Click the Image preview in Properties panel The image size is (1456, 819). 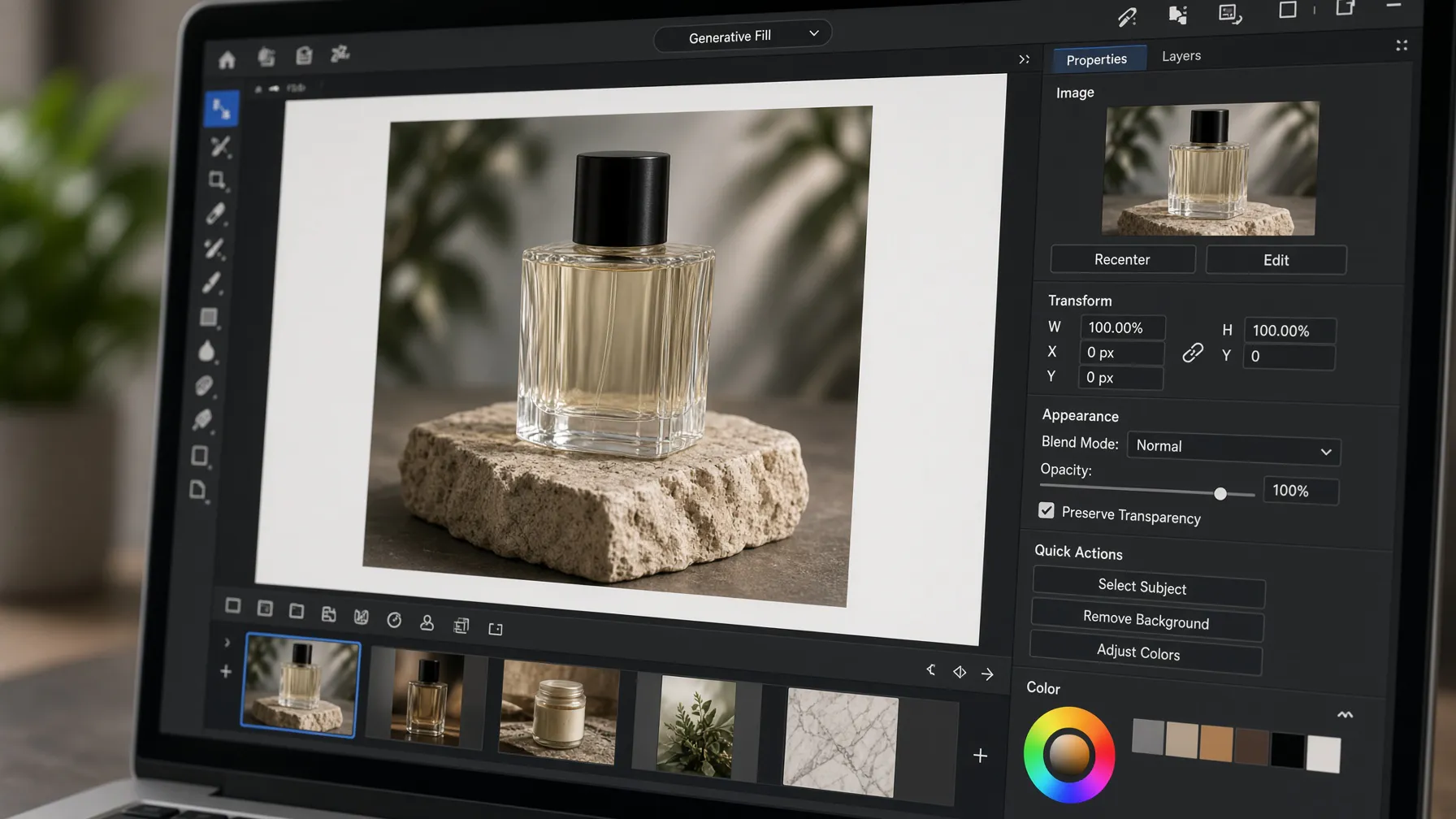(x=1210, y=168)
